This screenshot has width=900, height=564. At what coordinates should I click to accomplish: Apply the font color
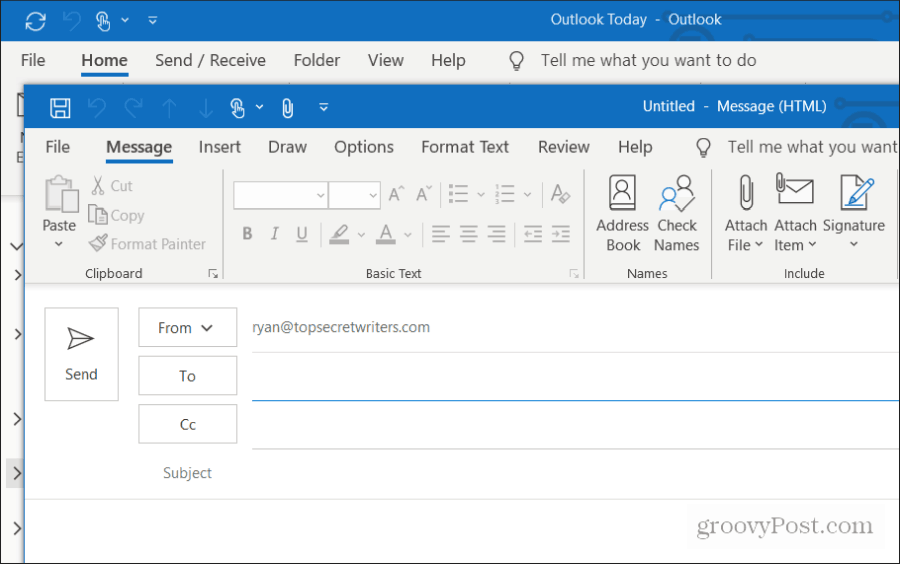pos(386,234)
